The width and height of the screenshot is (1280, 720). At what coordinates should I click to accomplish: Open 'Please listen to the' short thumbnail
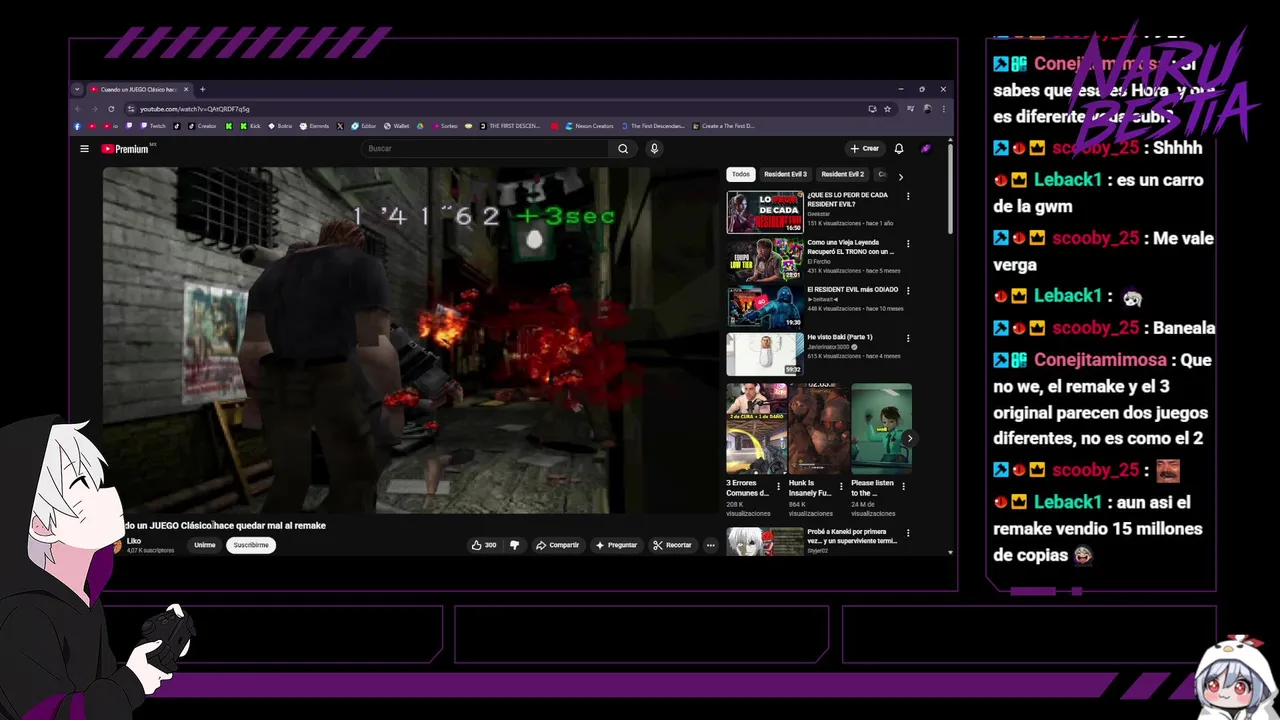coord(881,429)
